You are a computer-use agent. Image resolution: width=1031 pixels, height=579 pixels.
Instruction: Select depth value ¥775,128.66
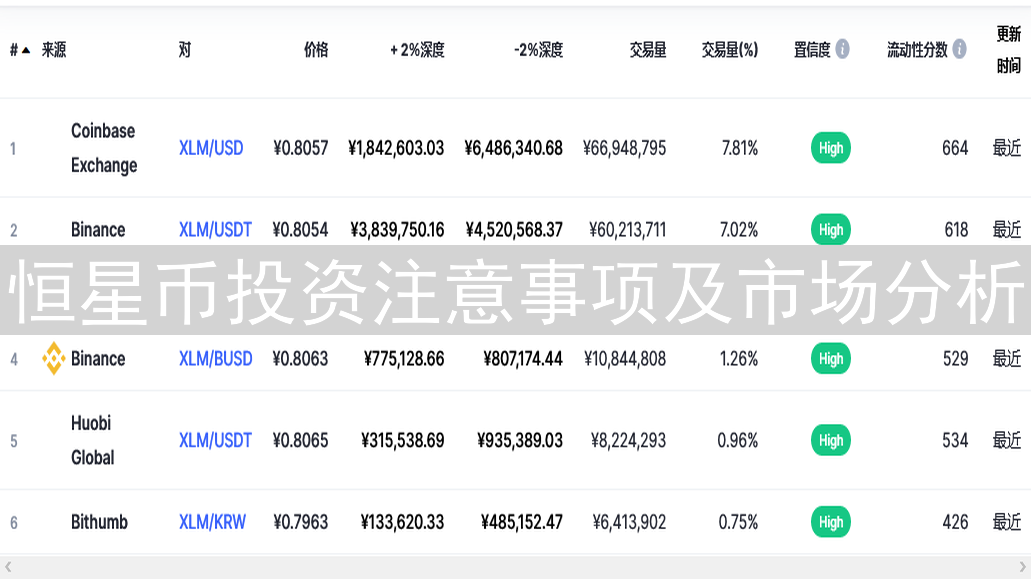pos(404,359)
